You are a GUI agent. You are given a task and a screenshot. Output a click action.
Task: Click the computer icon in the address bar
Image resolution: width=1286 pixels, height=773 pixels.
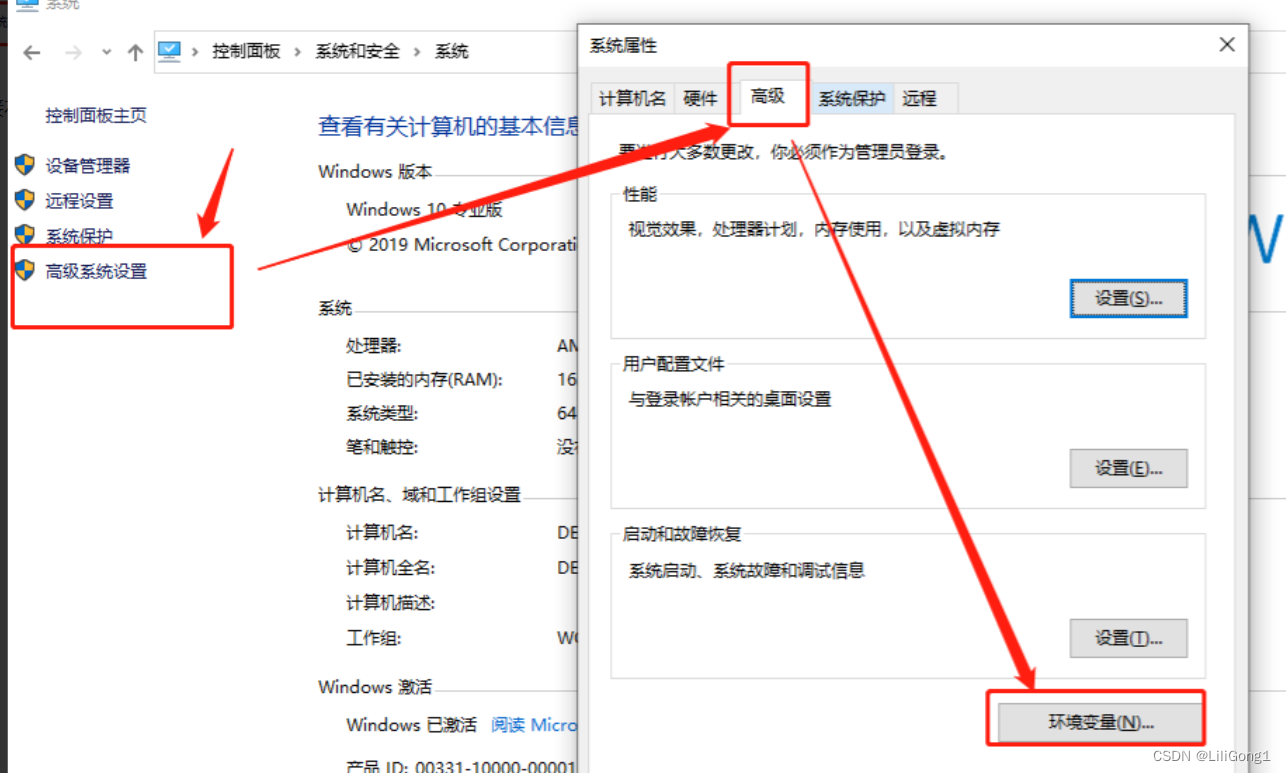pyautogui.click(x=170, y=50)
